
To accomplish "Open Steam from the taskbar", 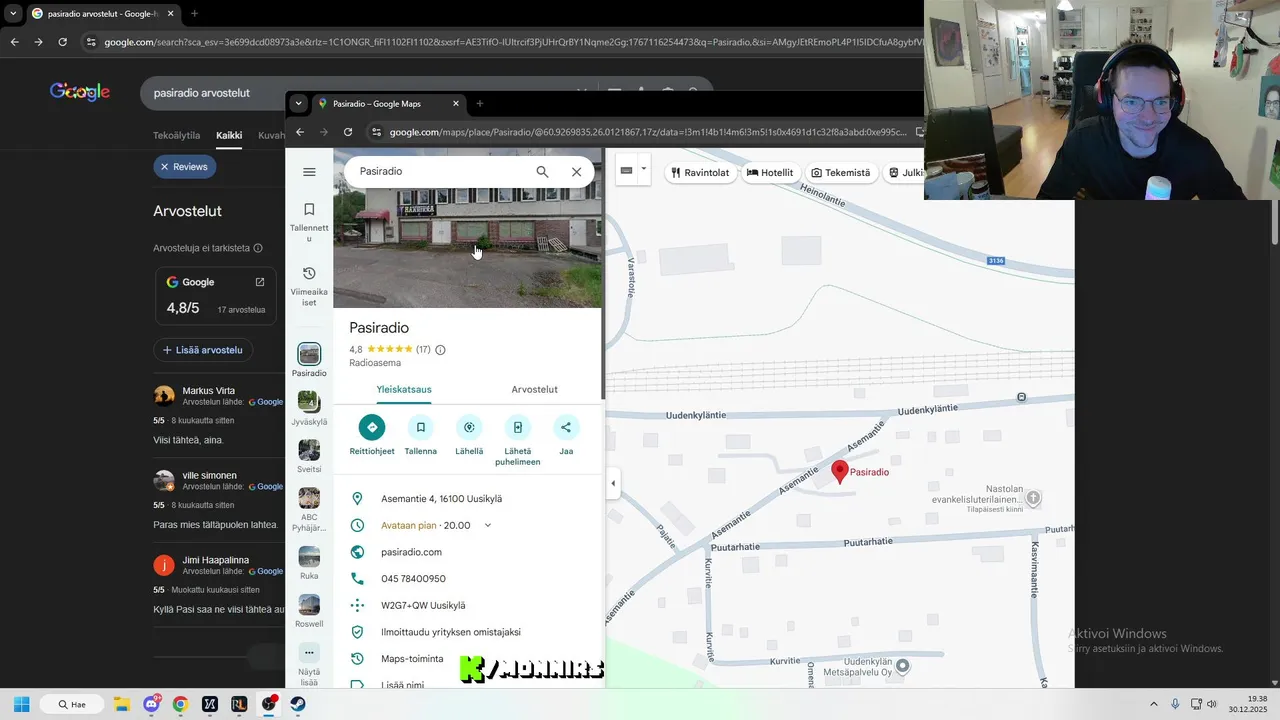I will click(x=297, y=704).
